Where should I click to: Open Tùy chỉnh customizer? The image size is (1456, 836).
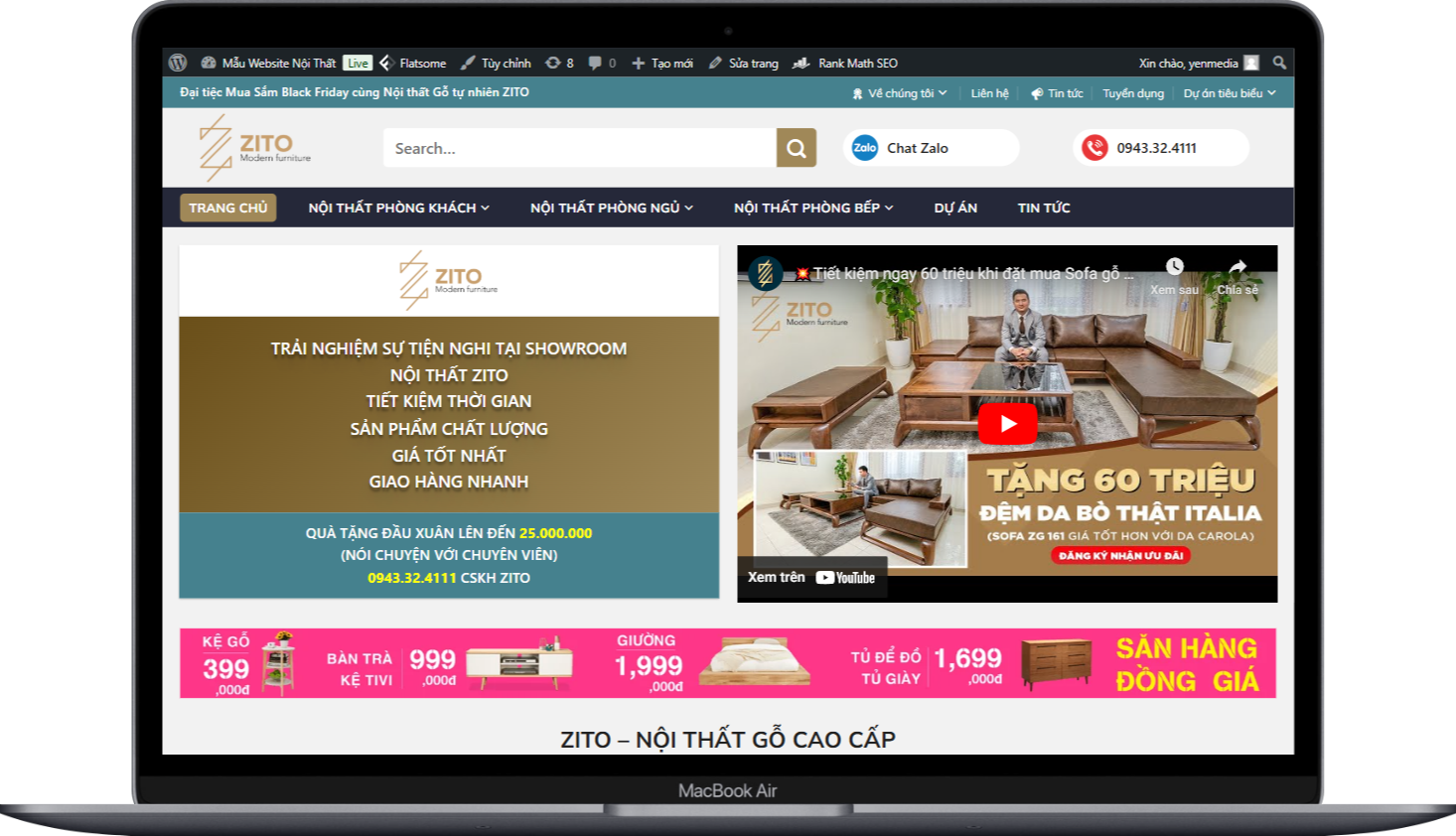click(x=496, y=63)
